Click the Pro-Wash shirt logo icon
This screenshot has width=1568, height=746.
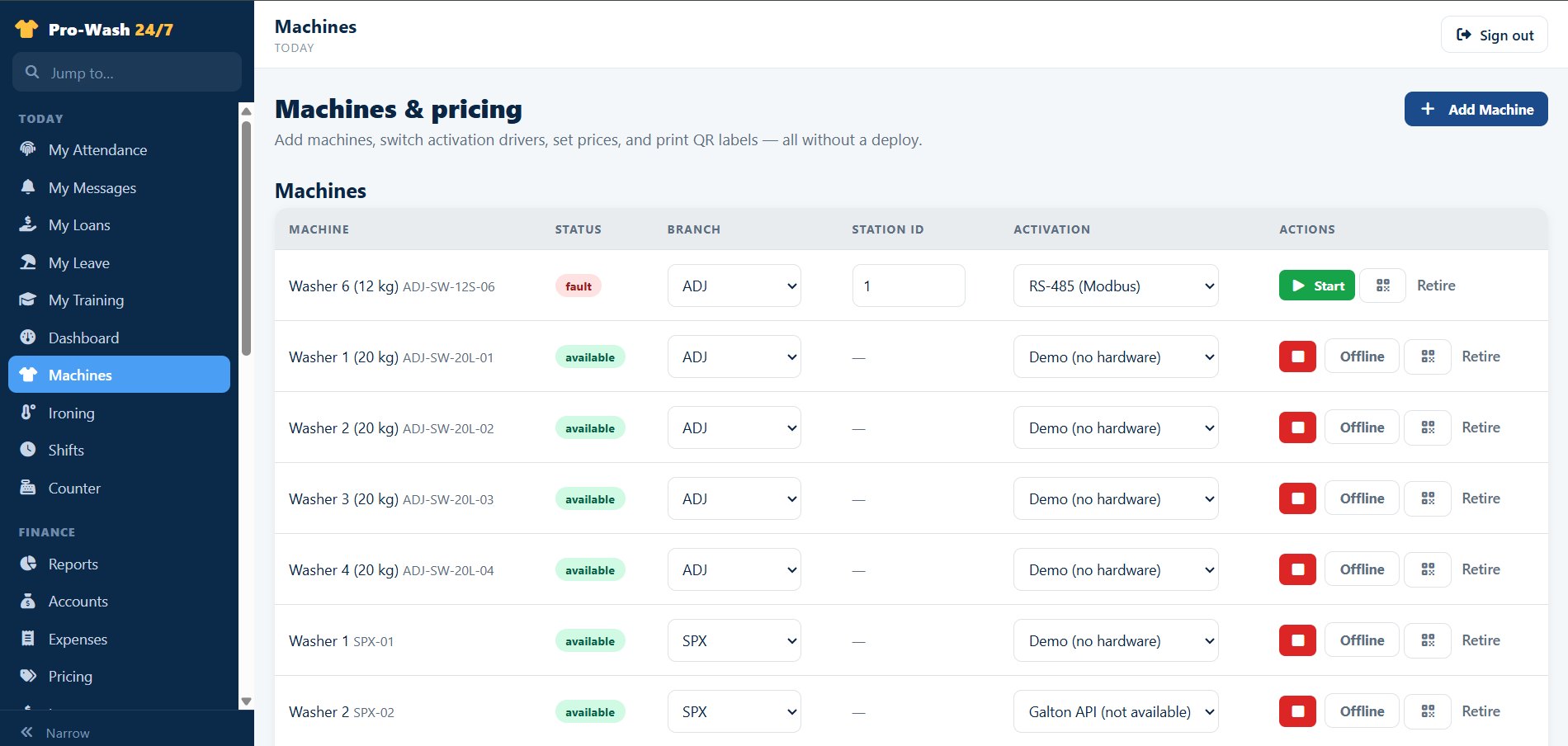[26, 29]
